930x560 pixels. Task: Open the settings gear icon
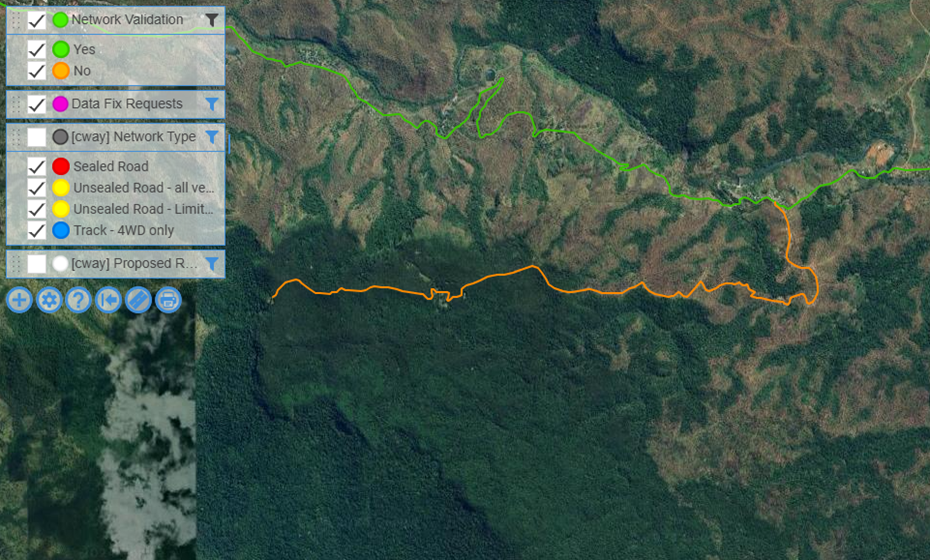(49, 300)
